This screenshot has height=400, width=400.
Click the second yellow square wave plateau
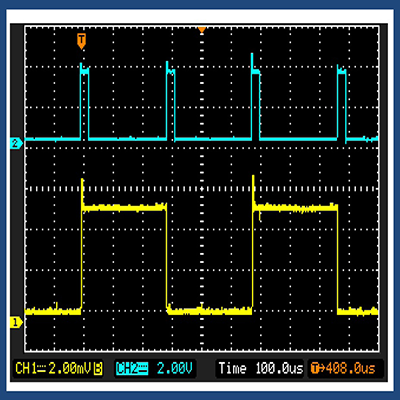[x=295, y=208]
